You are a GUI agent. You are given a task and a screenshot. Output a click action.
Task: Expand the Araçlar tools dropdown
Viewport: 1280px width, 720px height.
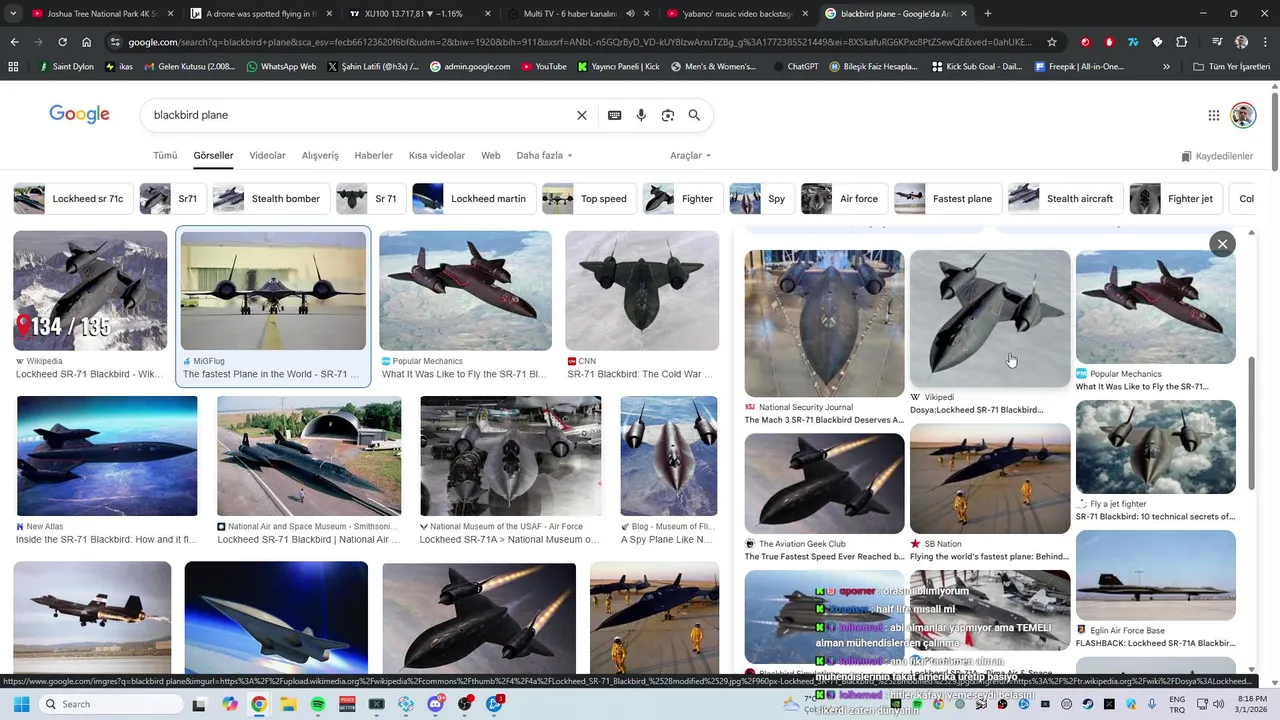tap(690, 155)
